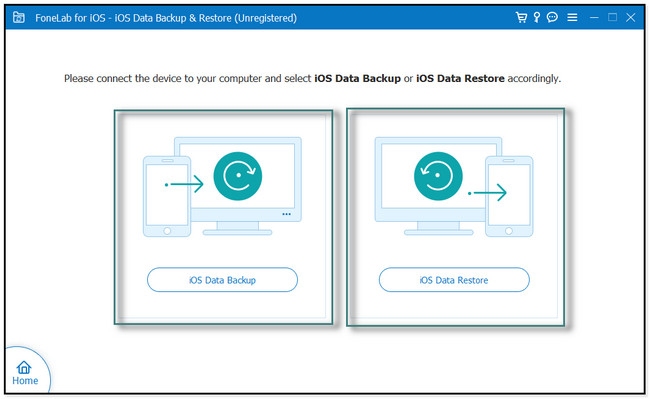Click the key register icon
The height and width of the screenshot is (399, 650).
[537, 17]
